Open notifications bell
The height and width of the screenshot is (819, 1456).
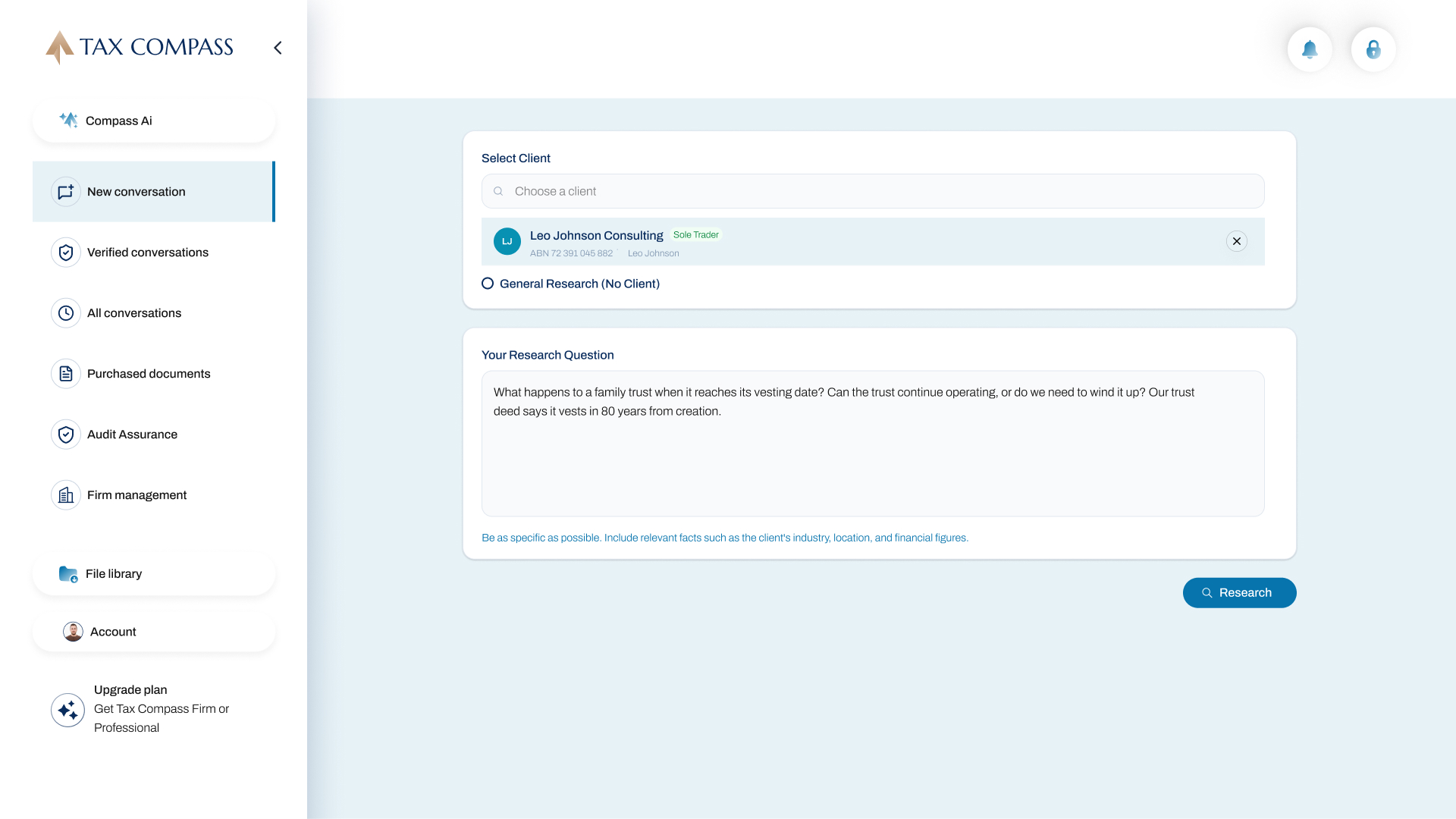pyautogui.click(x=1310, y=49)
